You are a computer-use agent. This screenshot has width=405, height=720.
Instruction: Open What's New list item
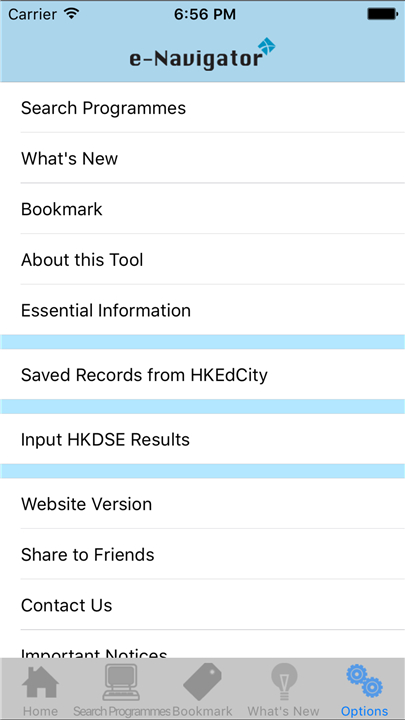click(202, 158)
